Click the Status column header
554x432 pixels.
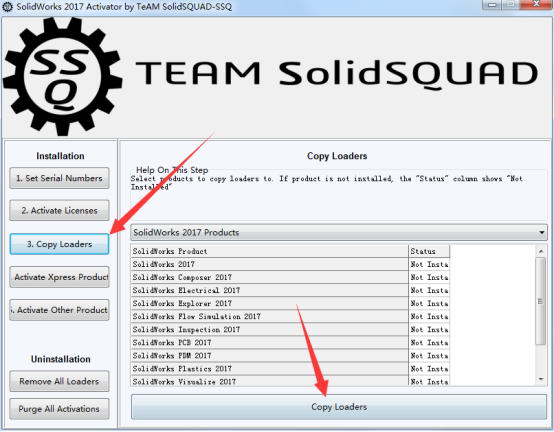(x=429, y=251)
